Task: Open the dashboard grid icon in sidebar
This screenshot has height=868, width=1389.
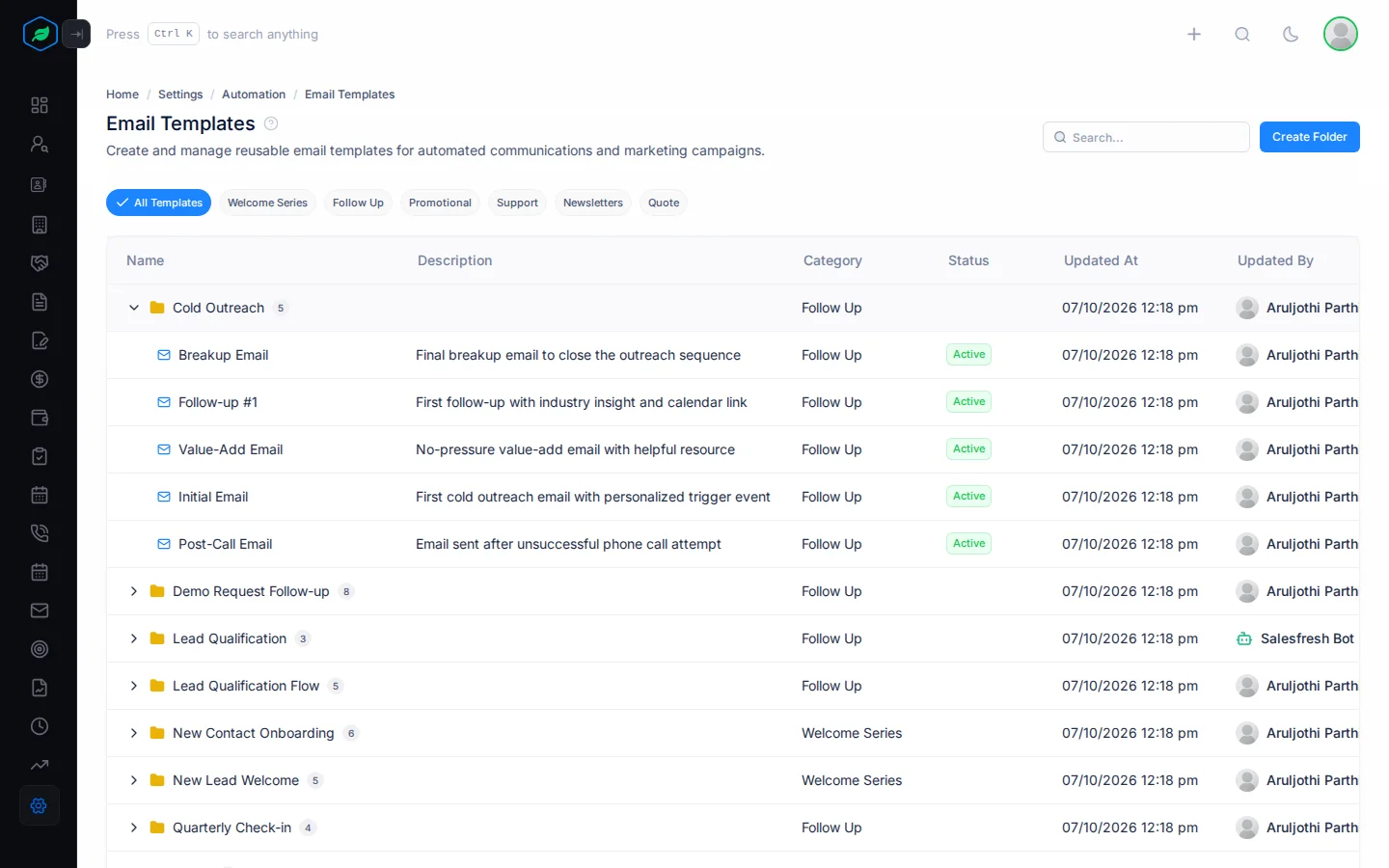Action: tap(40, 105)
